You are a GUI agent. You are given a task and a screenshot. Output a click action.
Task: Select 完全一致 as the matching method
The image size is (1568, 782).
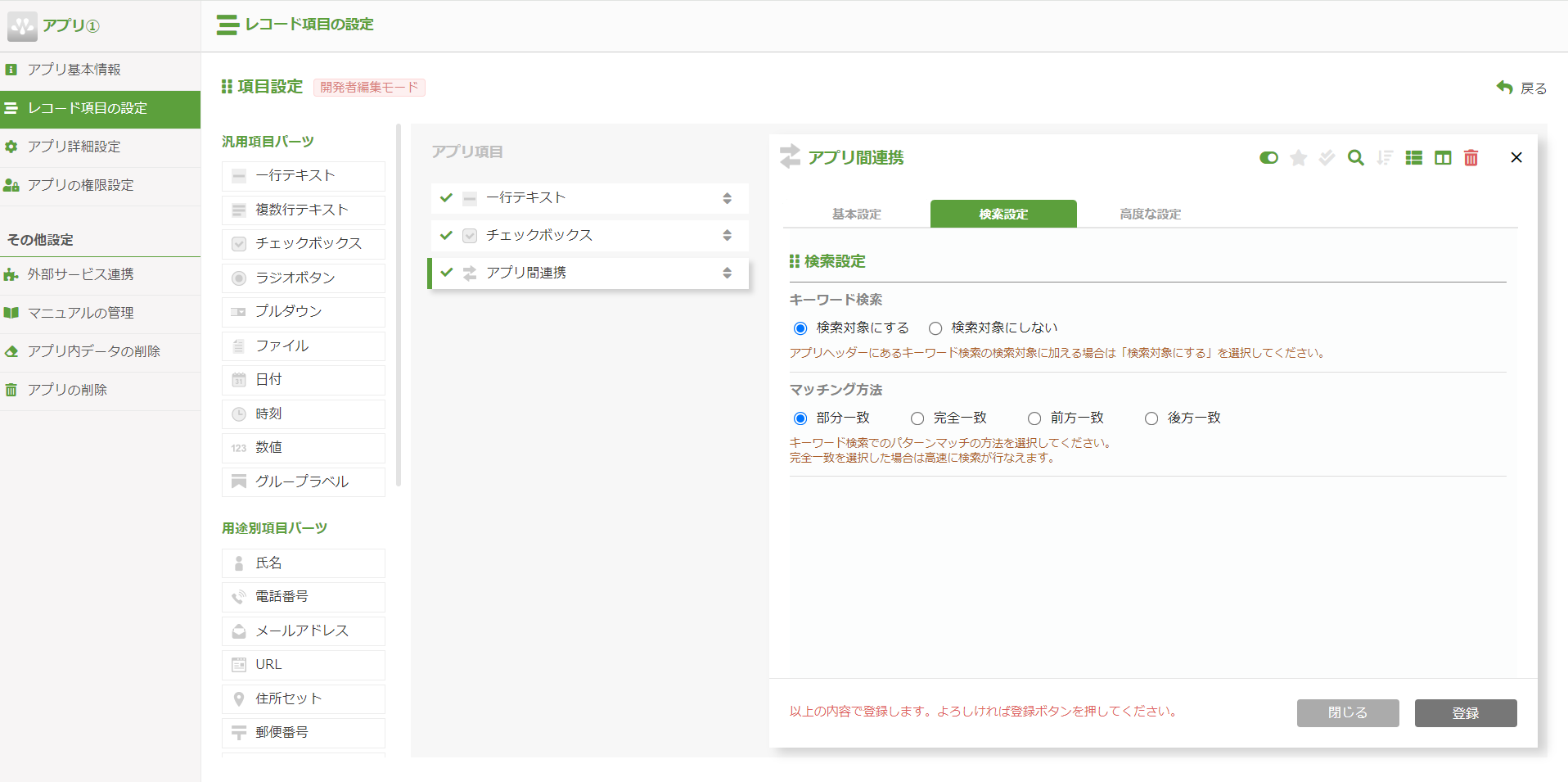tap(917, 418)
